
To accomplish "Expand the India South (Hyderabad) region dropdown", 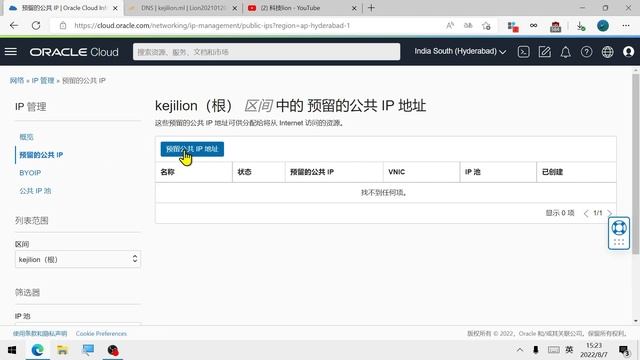I will pos(460,51).
